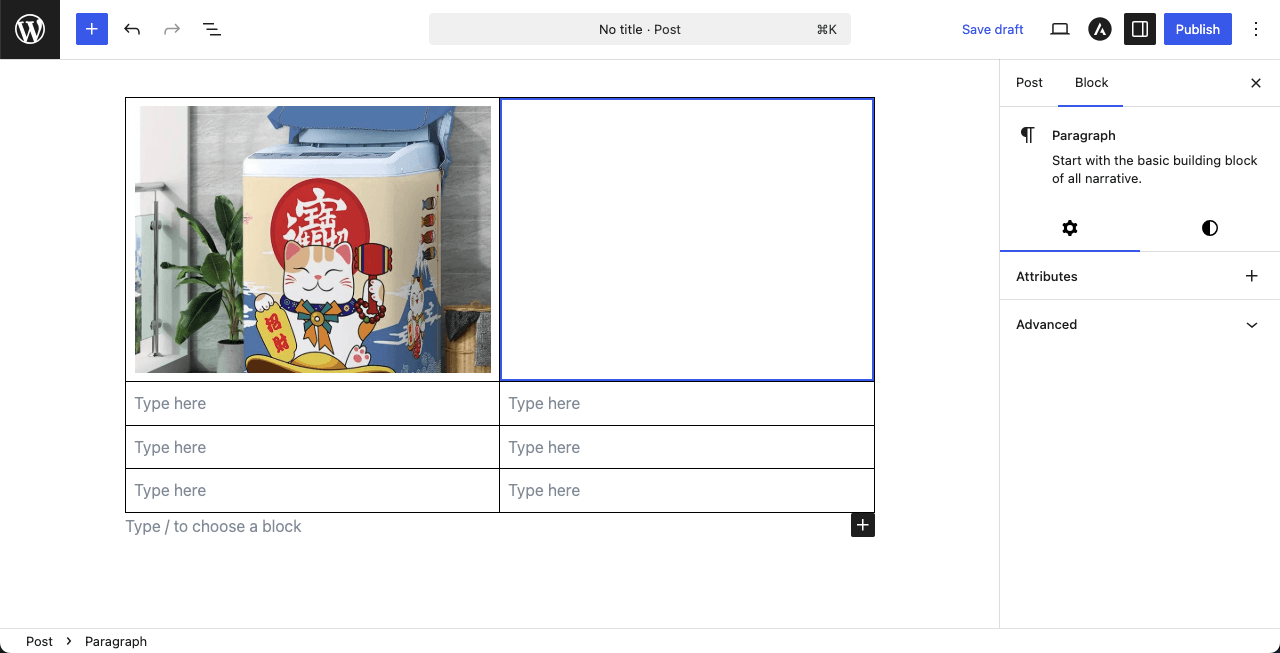Open the Document Overview list view
Viewport: 1280px width, 653px height.
pos(212,29)
